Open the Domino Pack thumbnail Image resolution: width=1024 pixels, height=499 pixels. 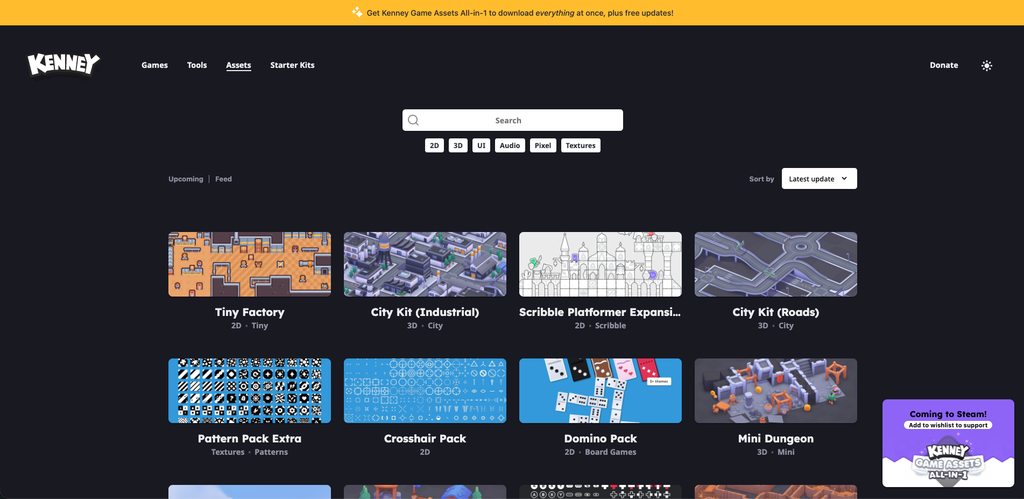point(600,391)
